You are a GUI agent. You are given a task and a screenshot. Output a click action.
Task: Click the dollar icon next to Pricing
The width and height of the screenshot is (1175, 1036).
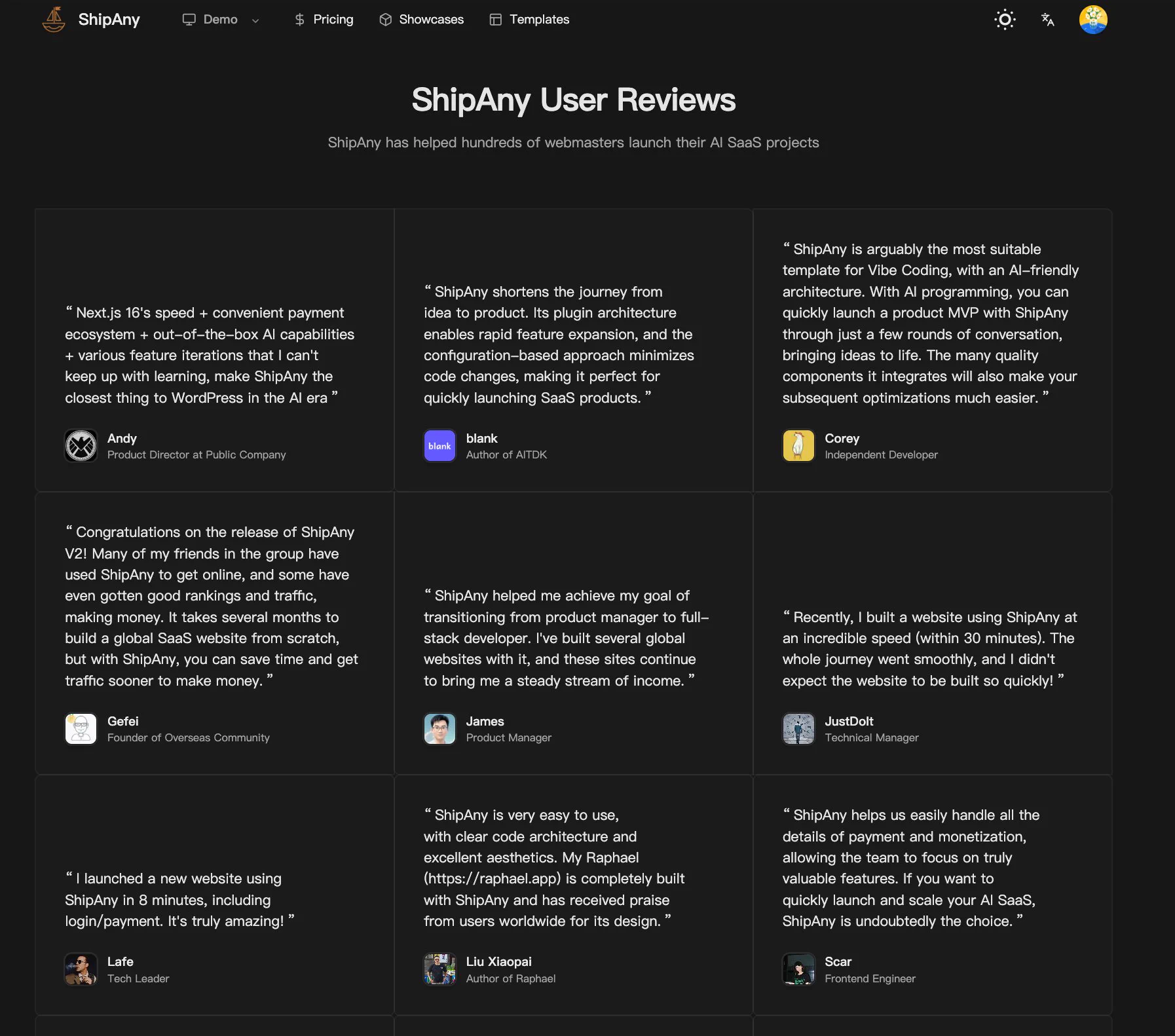tap(299, 20)
